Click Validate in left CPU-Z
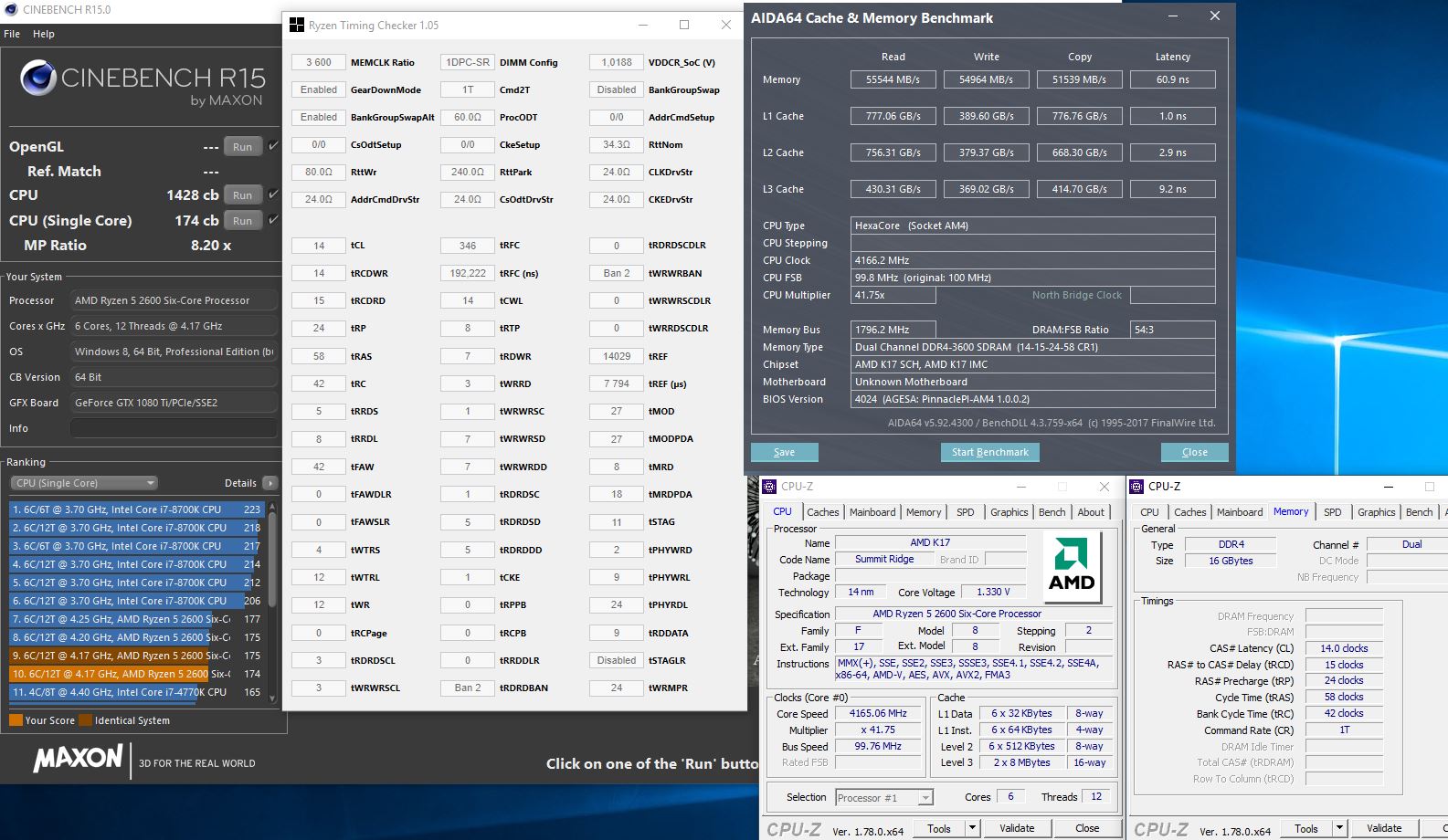The height and width of the screenshot is (840, 1448). [1017, 828]
